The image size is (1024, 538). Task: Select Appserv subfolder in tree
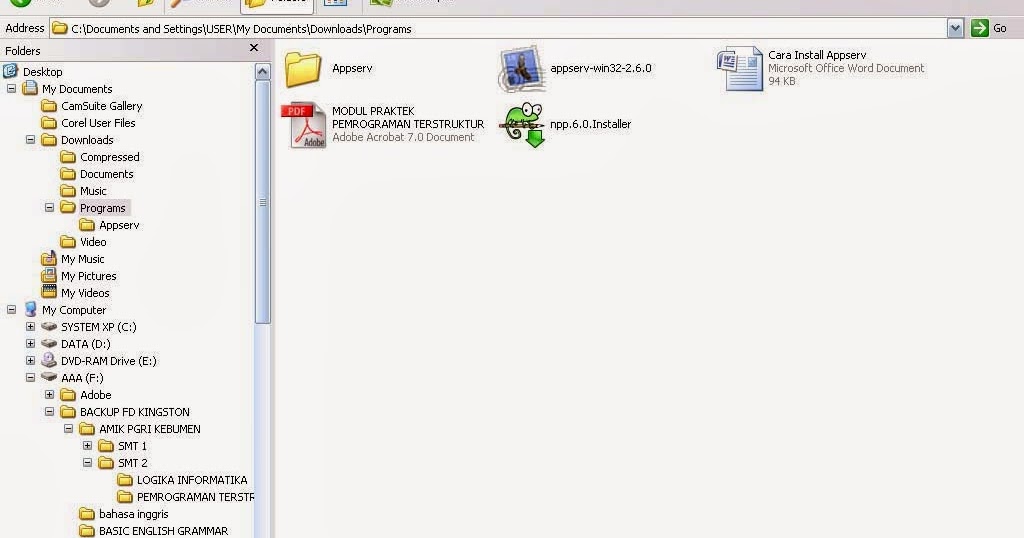click(x=109, y=225)
